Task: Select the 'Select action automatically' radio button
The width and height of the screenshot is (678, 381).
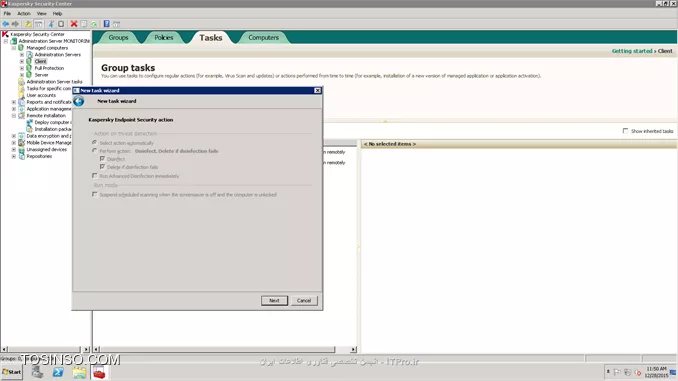Action: 94,142
